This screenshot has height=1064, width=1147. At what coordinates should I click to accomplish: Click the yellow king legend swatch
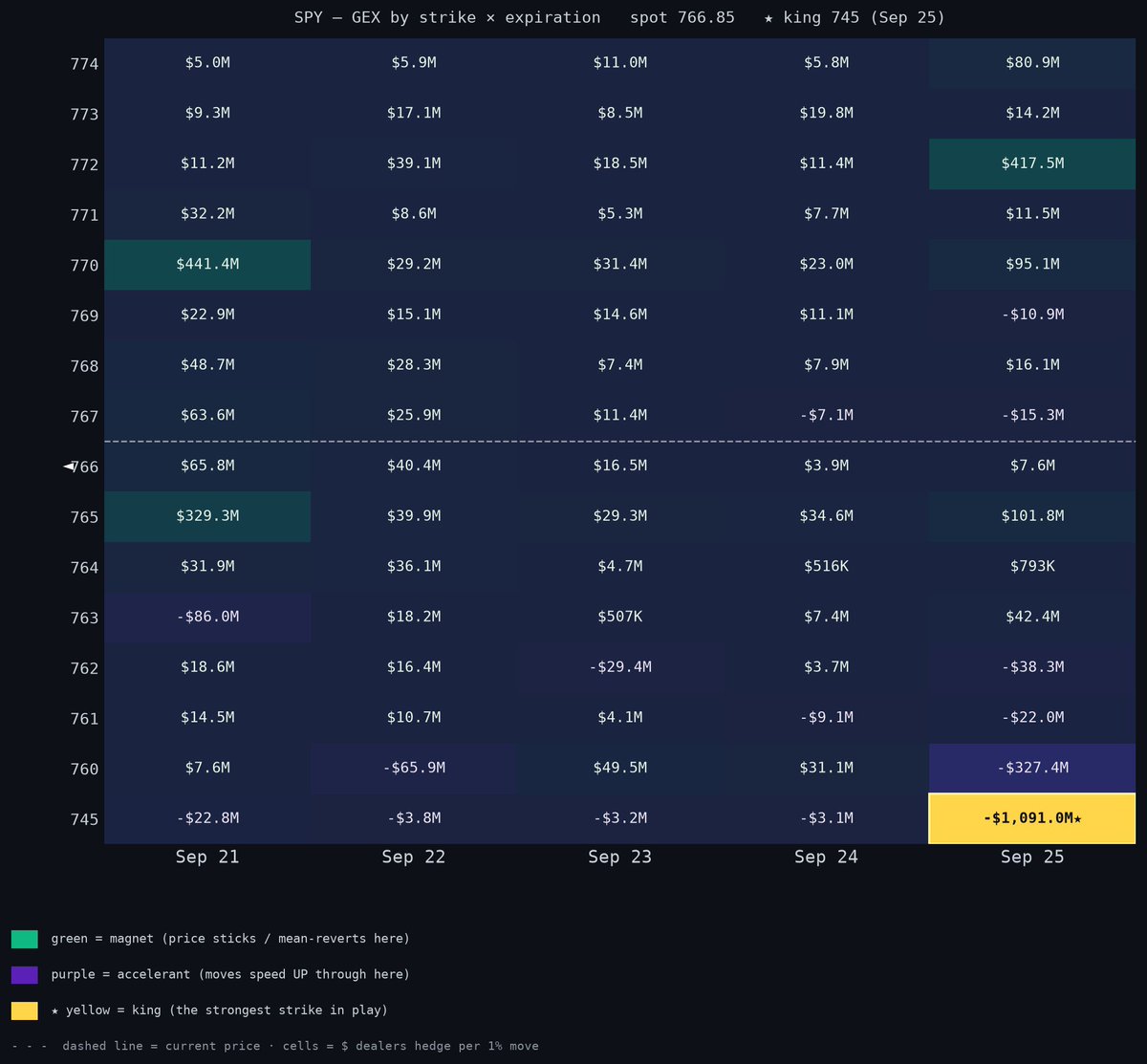click(x=25, y=1010)
